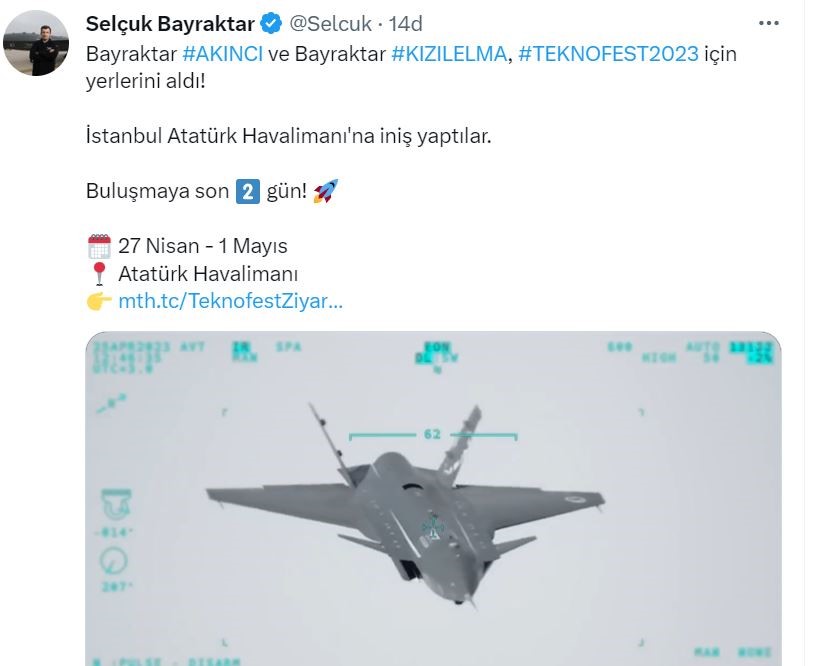Click the number 2 keycap emoji
This screenshot has height=666, width=821.
tap(248, 191)
